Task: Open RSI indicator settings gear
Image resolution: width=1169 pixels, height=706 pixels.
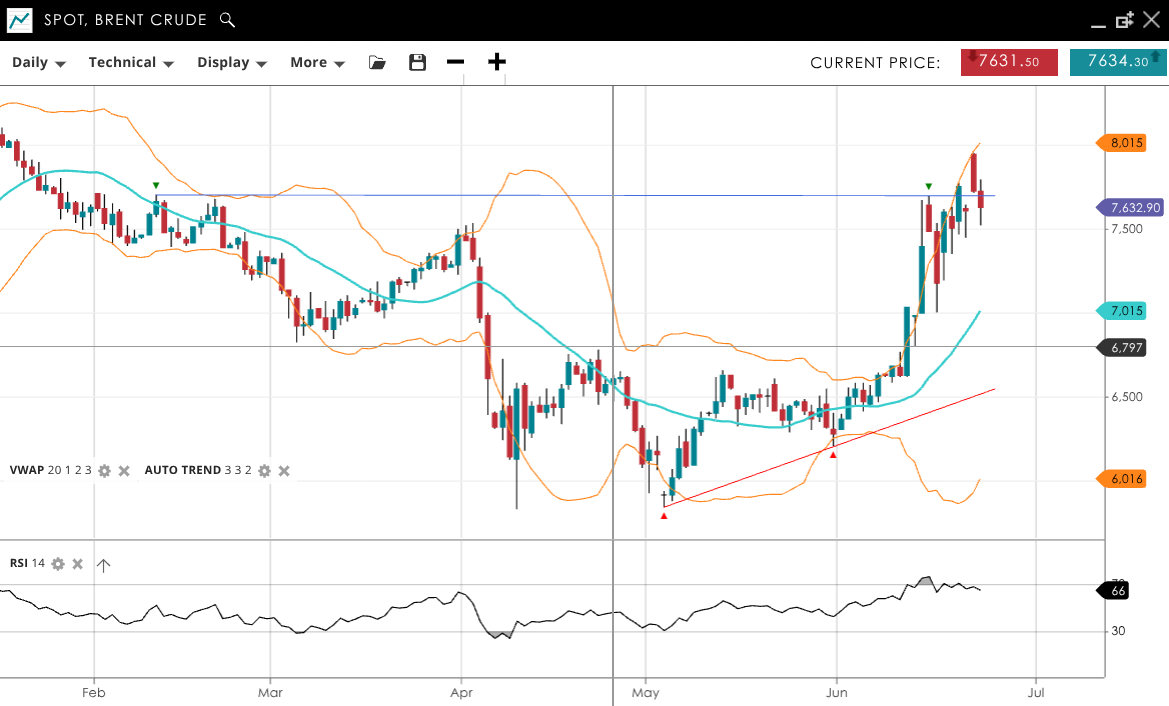Action: pyautogui.click(x=58, y=564)
